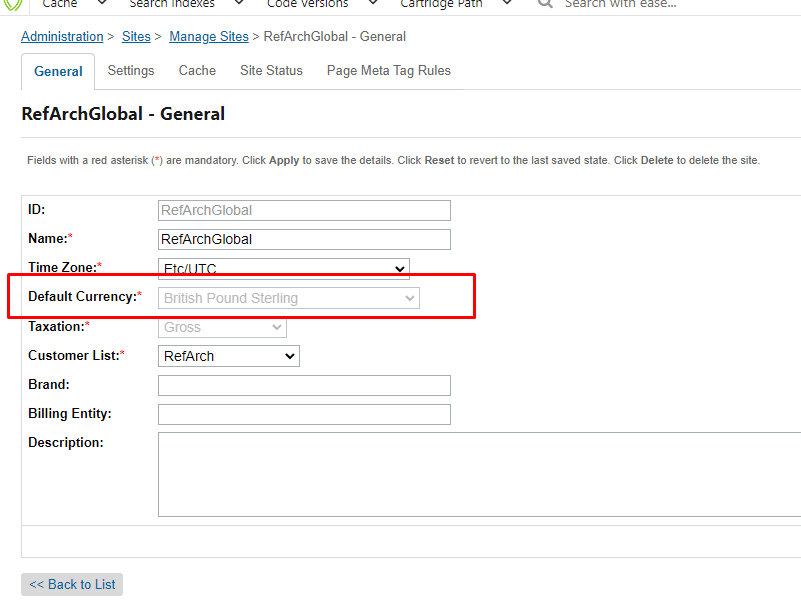Click the Sites breadcrumb link
The height and width of the screenshot is (600, 801).
[136, 37]
